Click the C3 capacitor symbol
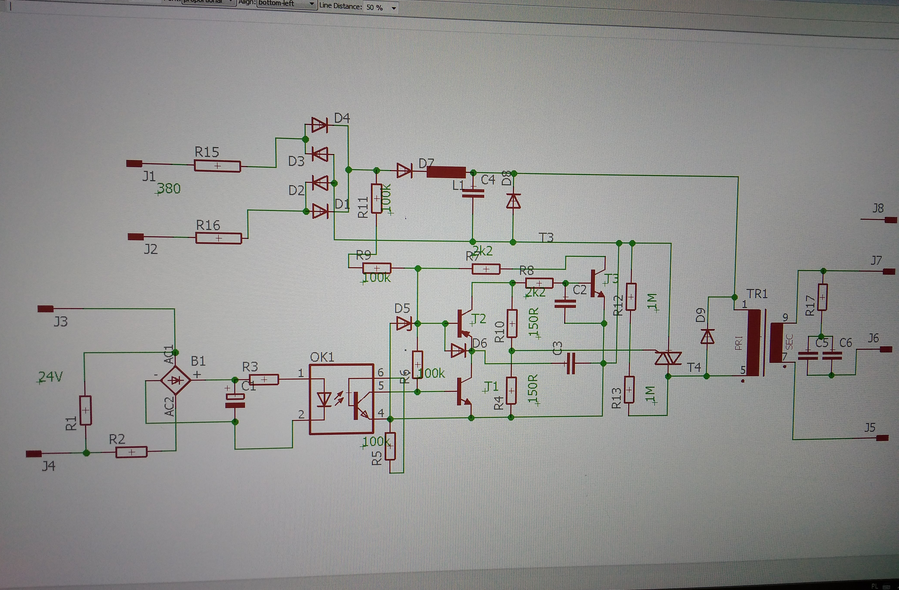 click(x=570, y=364)
